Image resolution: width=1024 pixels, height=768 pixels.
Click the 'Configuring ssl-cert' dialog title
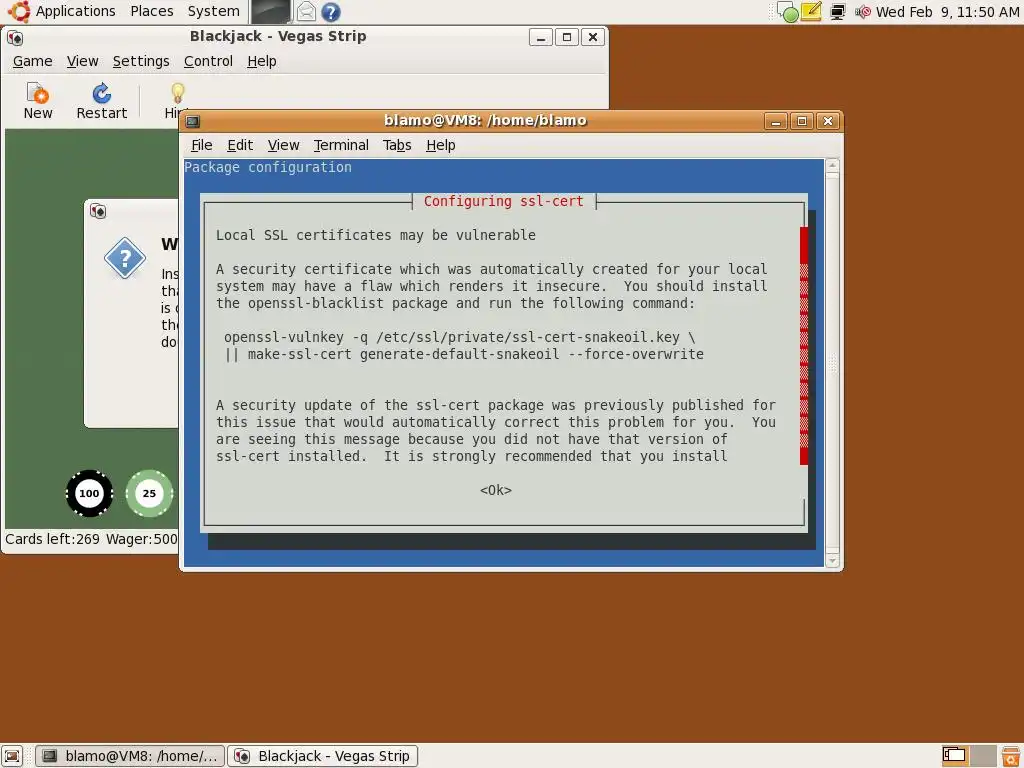pyautogui.click(x=504, y=201)
